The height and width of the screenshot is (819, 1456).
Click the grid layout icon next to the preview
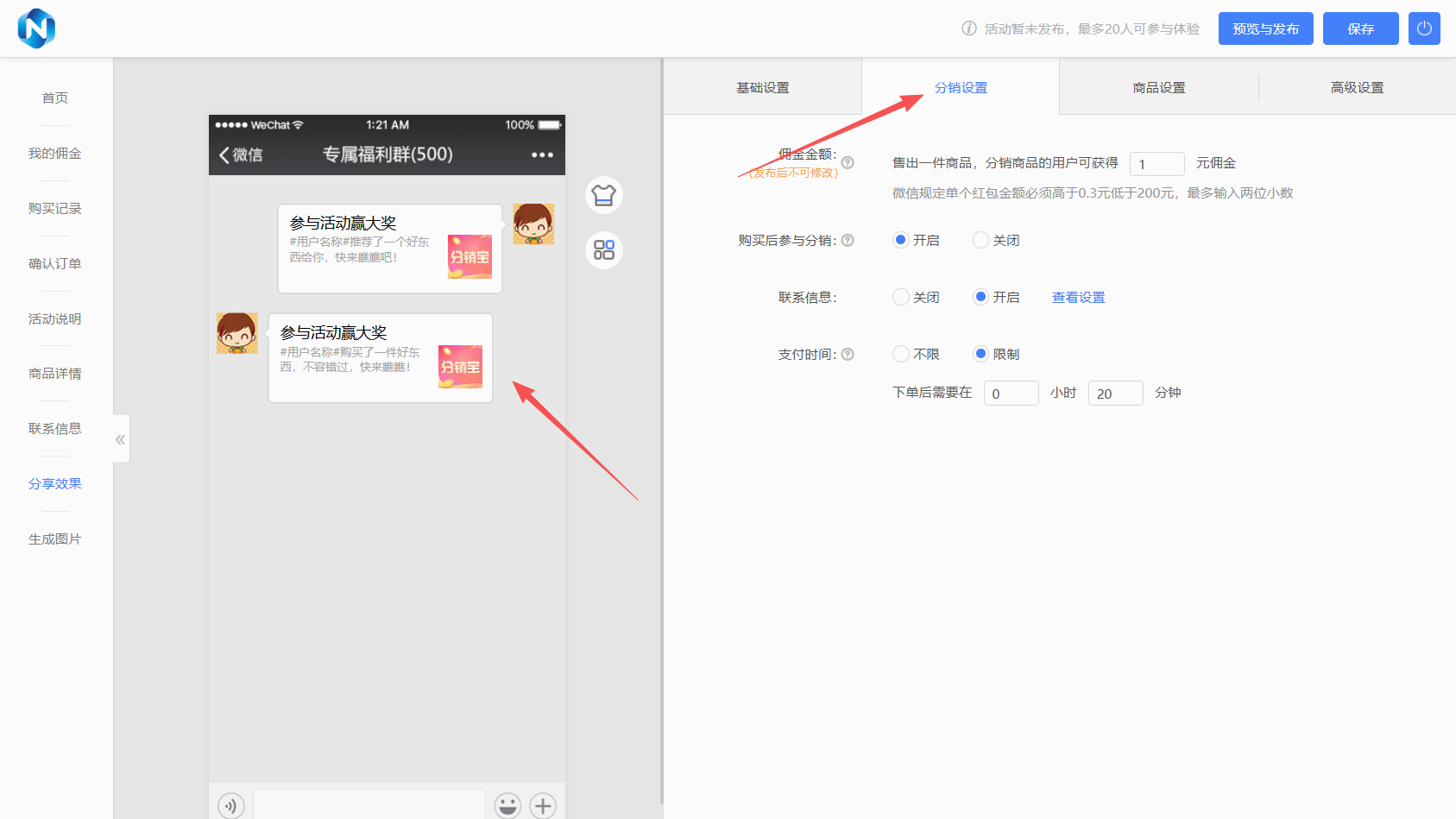click(x=603, y=250)
